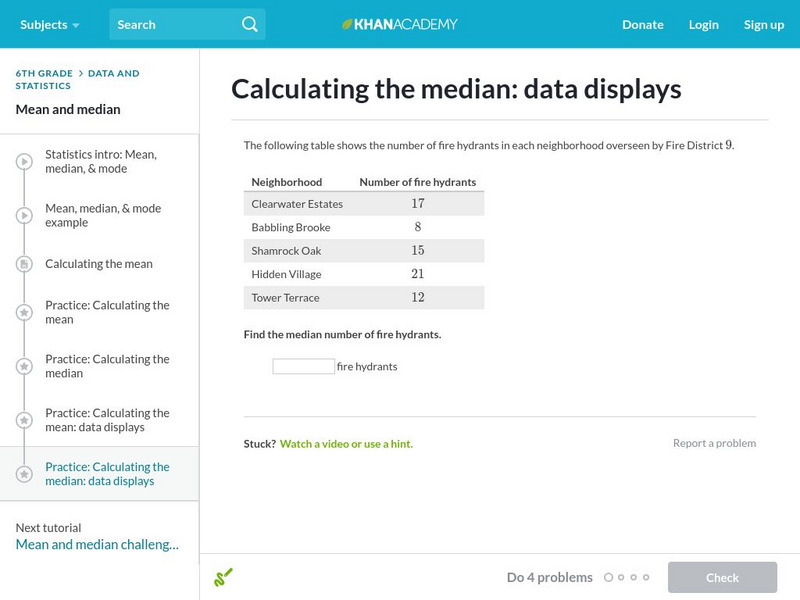Click the Search text field
The image size is (800, 600).
(x=175, y=24)
